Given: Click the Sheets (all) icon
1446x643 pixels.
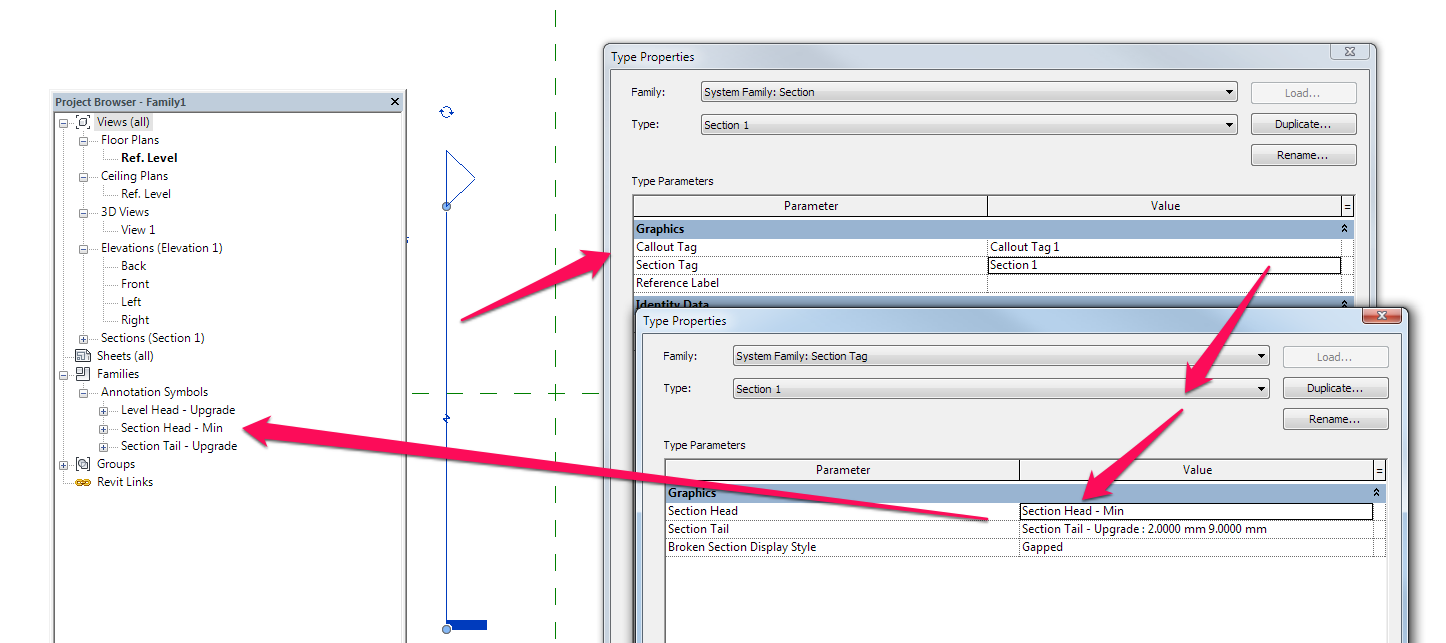Looking at the screenshot, I should point(83,356).
